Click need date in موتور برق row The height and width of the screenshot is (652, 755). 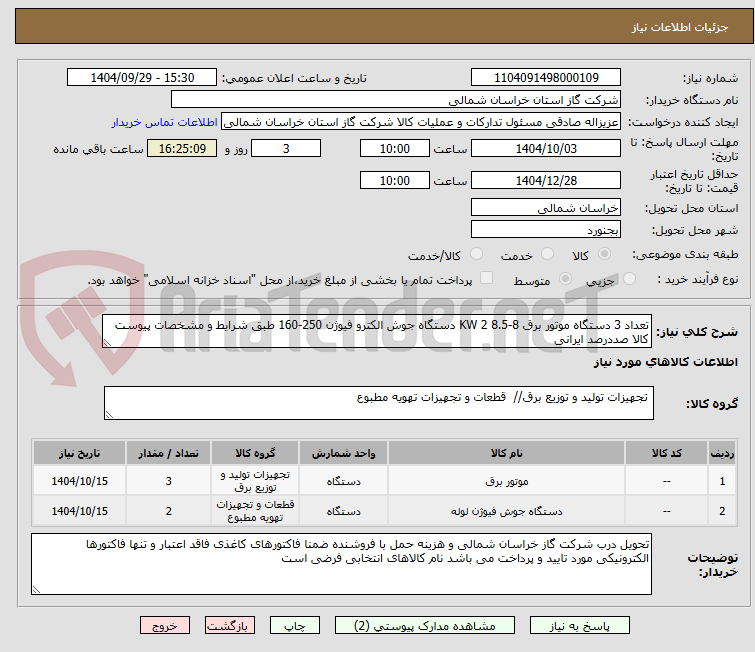[79, 481]
